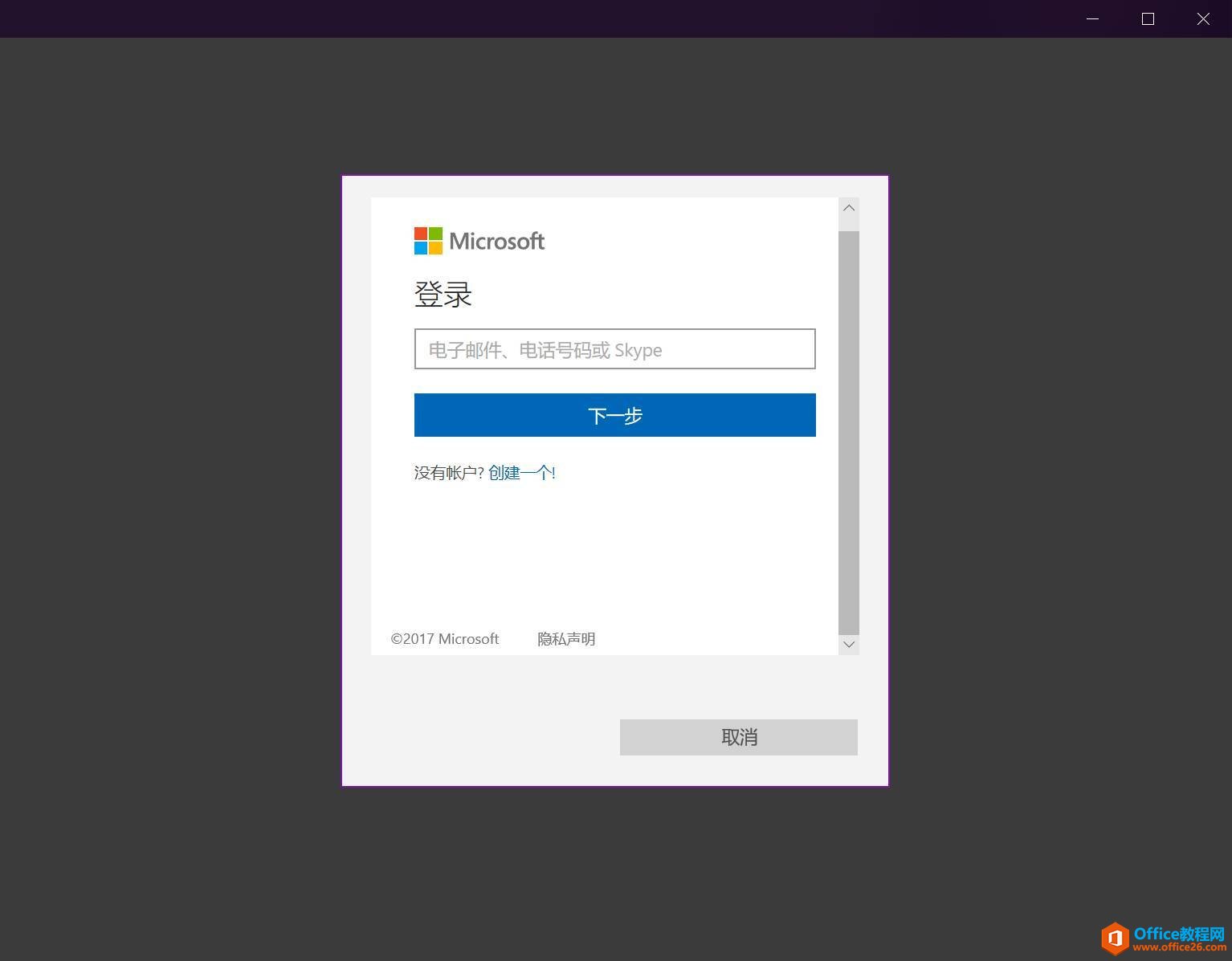Click the Microsoft four-square logo
This screenshot has height=961, width=1232.
click(x=427, y=241)
